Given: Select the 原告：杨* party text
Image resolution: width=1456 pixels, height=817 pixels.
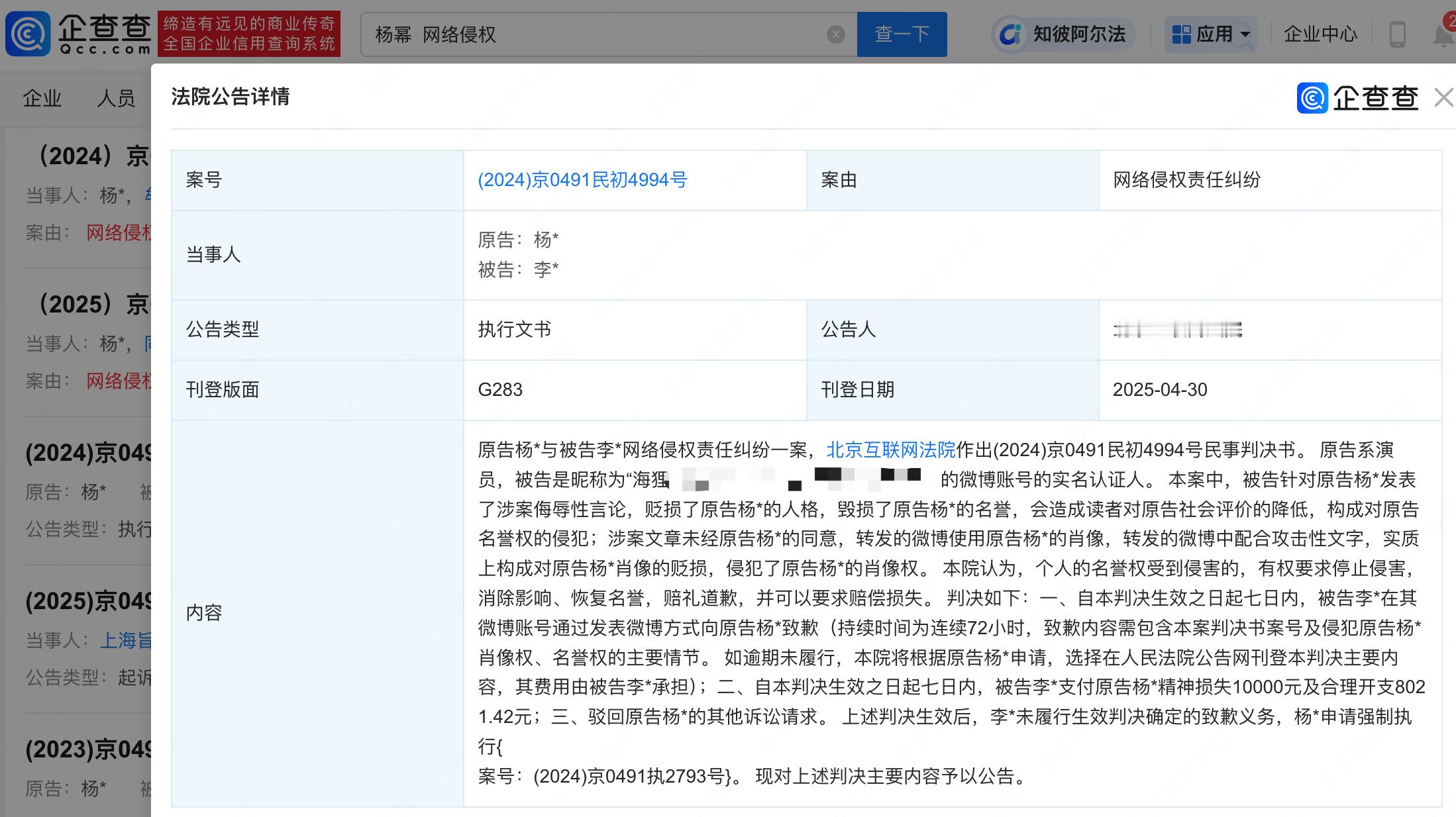Looking at the screenshot, I should click(x=518, y=240).
